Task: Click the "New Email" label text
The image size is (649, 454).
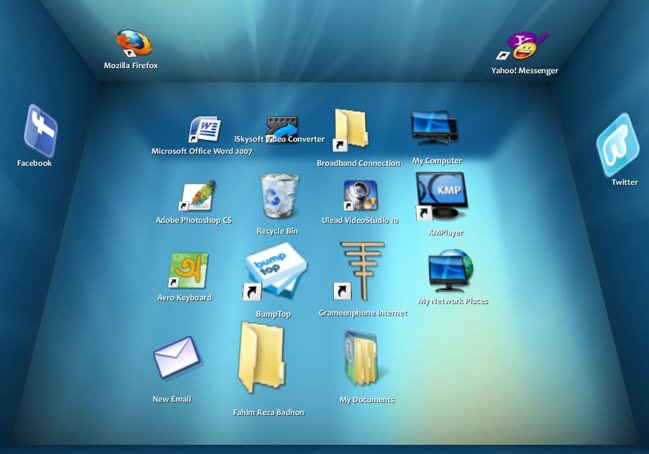Action: (172, 399)
